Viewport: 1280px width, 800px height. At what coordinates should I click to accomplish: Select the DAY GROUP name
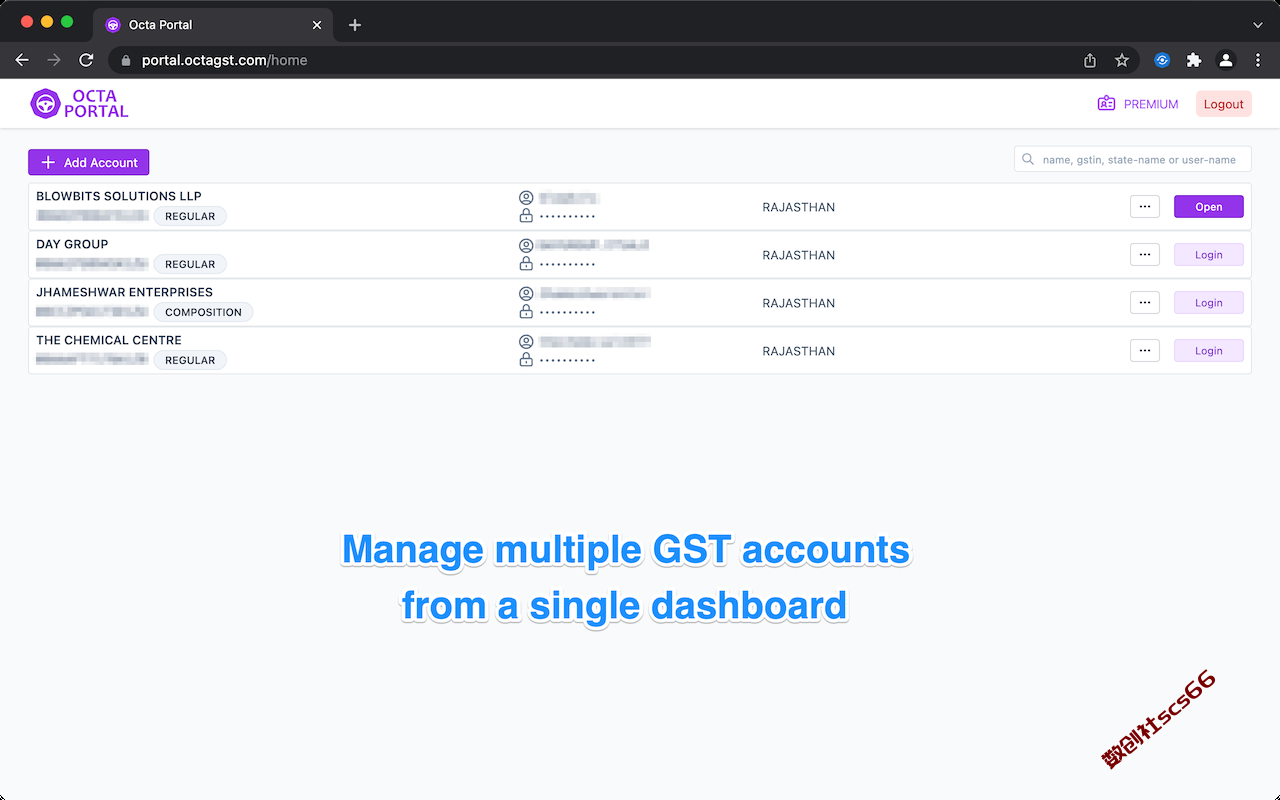(72, 244)
